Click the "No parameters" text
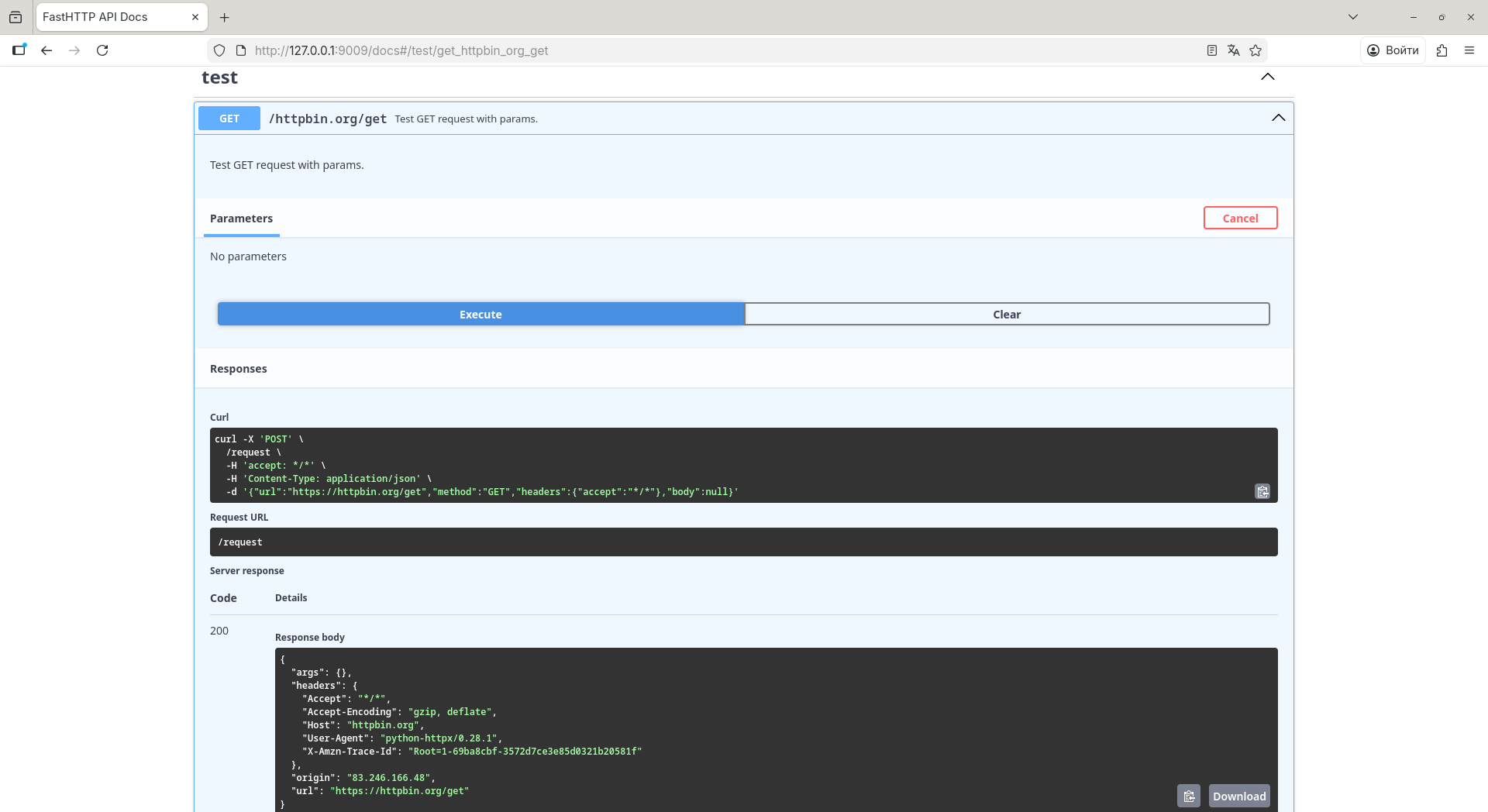 (248, 256)
